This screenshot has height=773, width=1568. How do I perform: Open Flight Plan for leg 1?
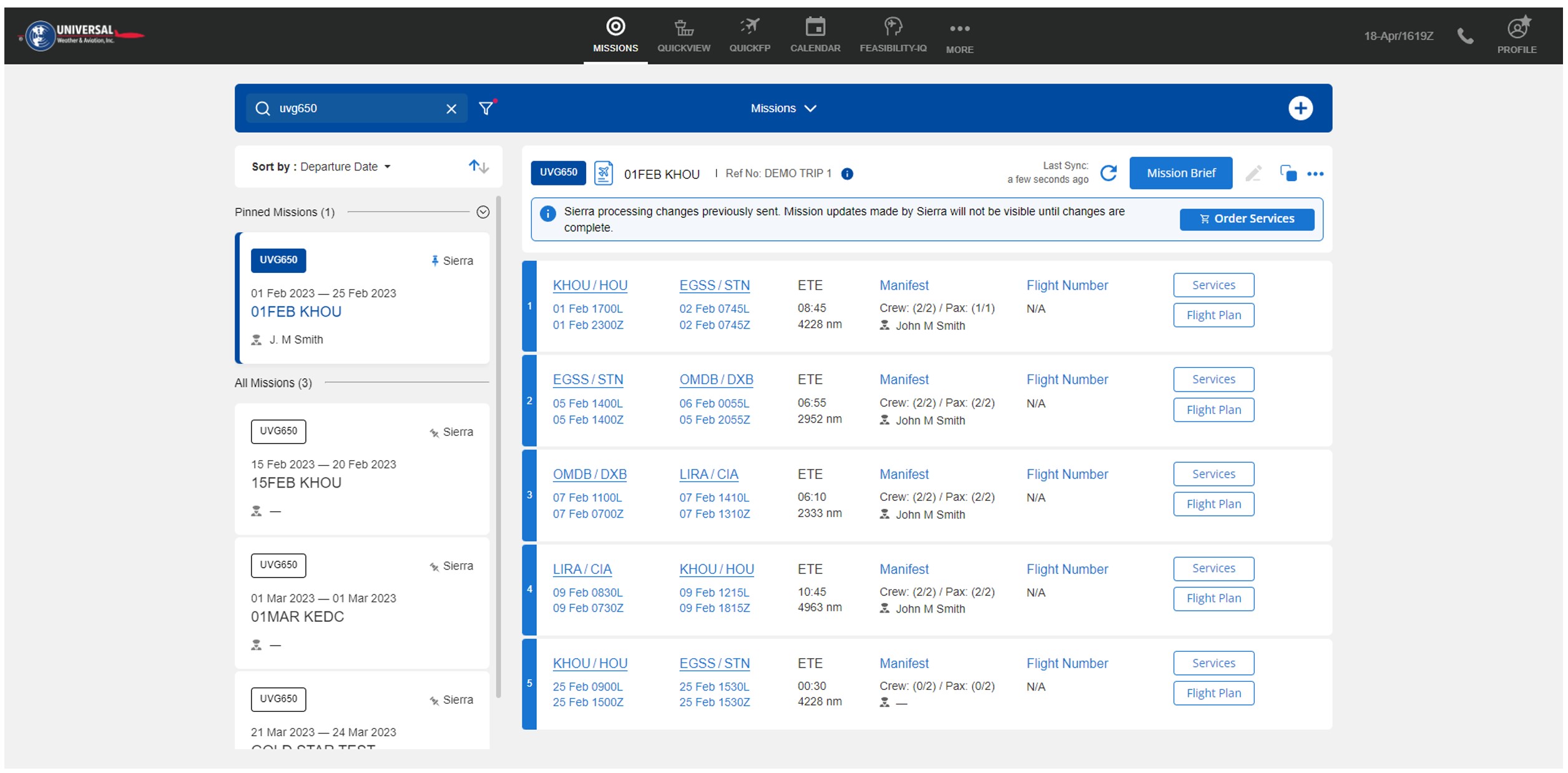point(1213,315)
